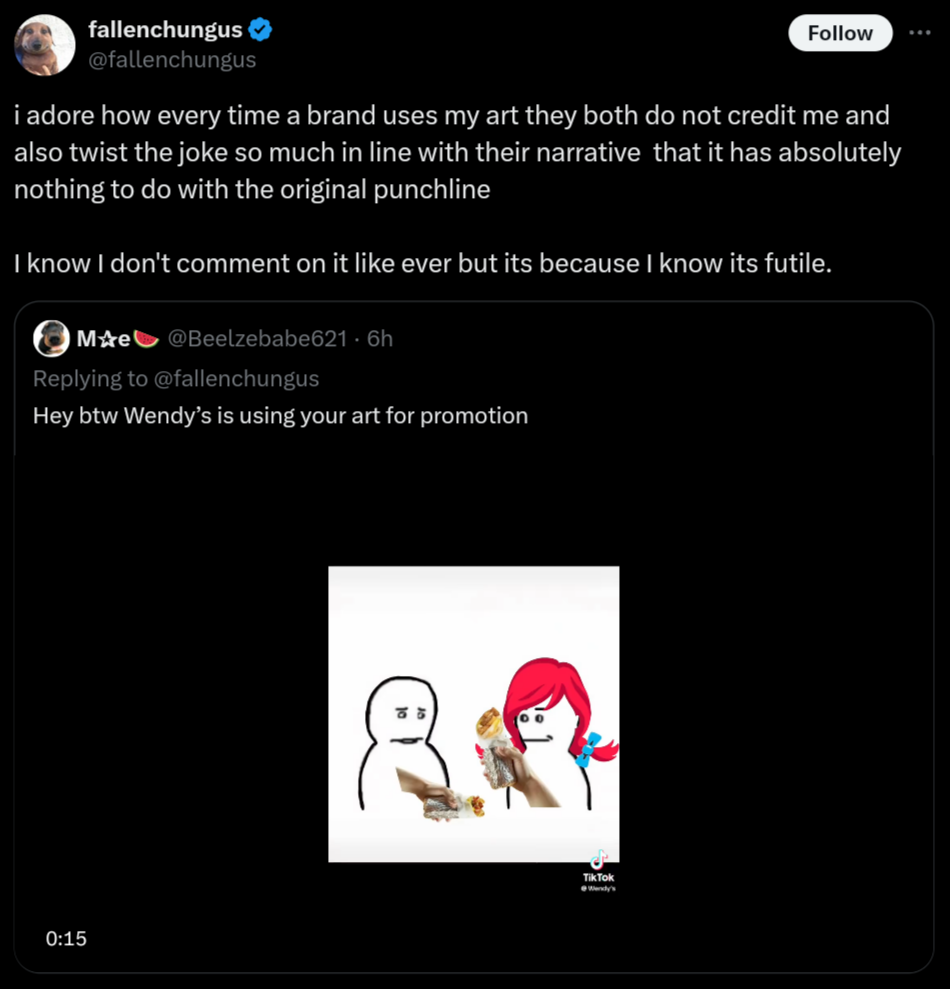Screen dimensions: 950x989
Task: Click the M☆e display name
Action: (x=104, y=339)
